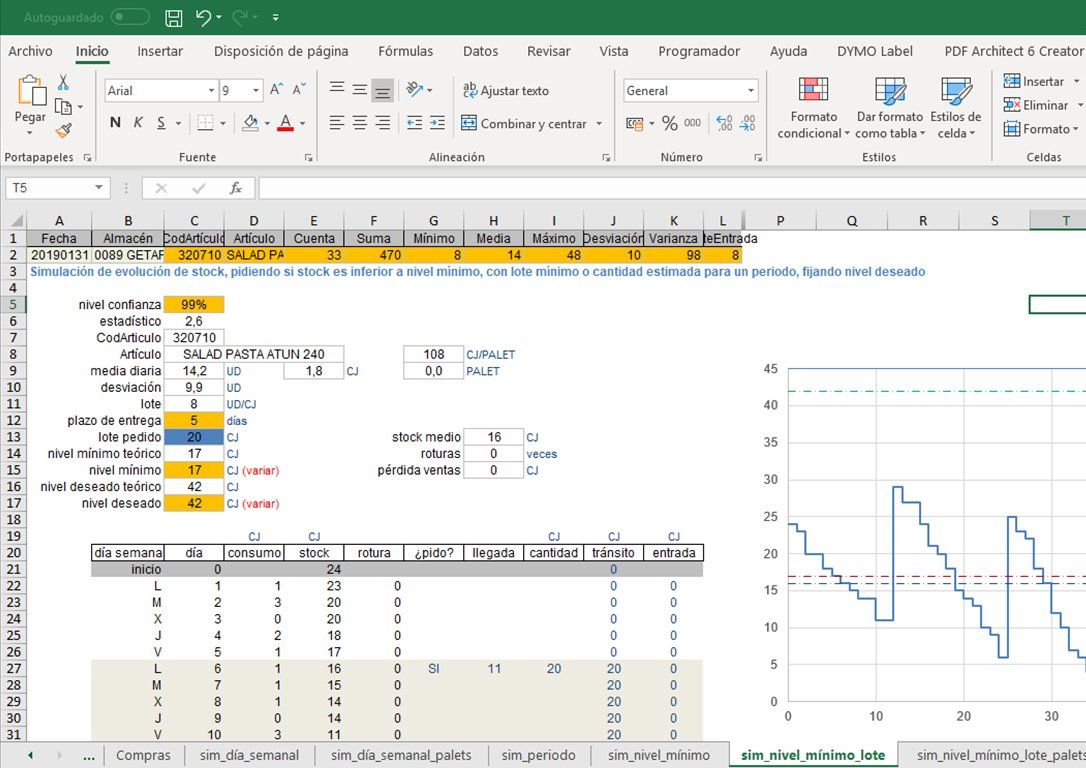Toggle bold N formatting
Screen dimensions: 1086x768
115,123
